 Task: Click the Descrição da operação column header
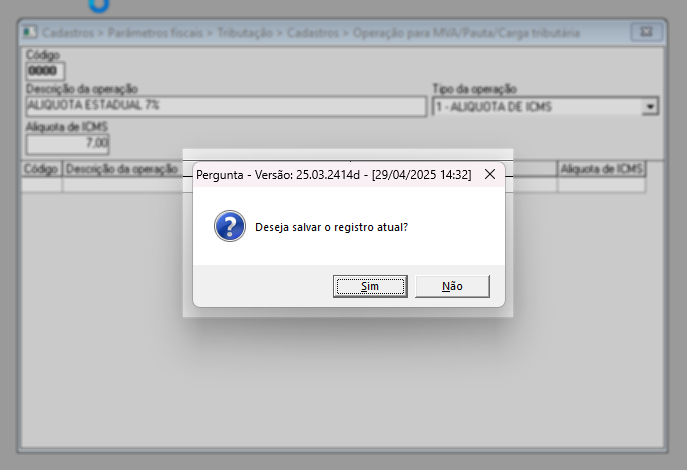[x=122, y=169]
